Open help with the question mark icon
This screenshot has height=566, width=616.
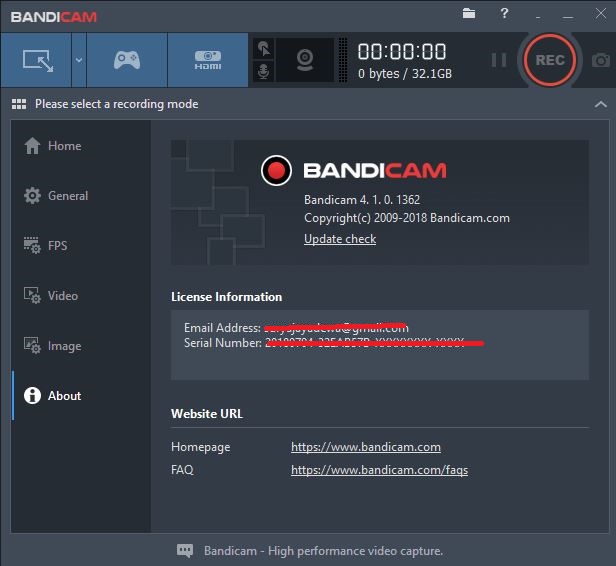point(504,14)
